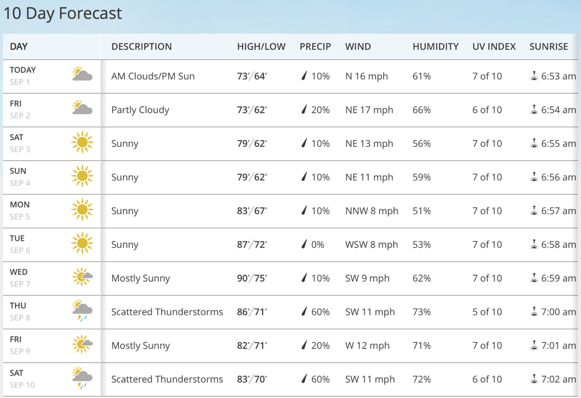Click the sun icon in MON Sep 5 row
The image size is (581, 398).
pyautogui.click(x=82, y=209)
